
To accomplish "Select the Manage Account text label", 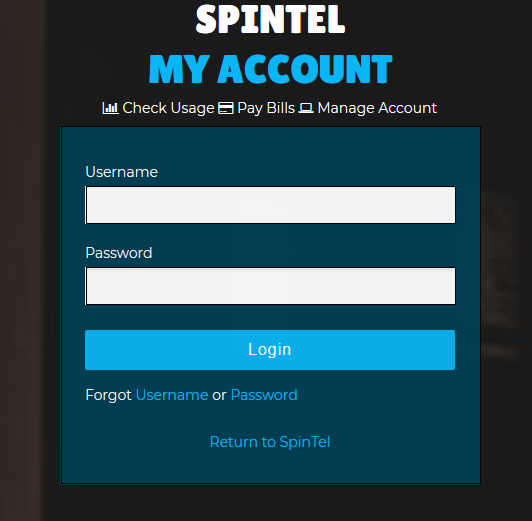I will [377, 108].
